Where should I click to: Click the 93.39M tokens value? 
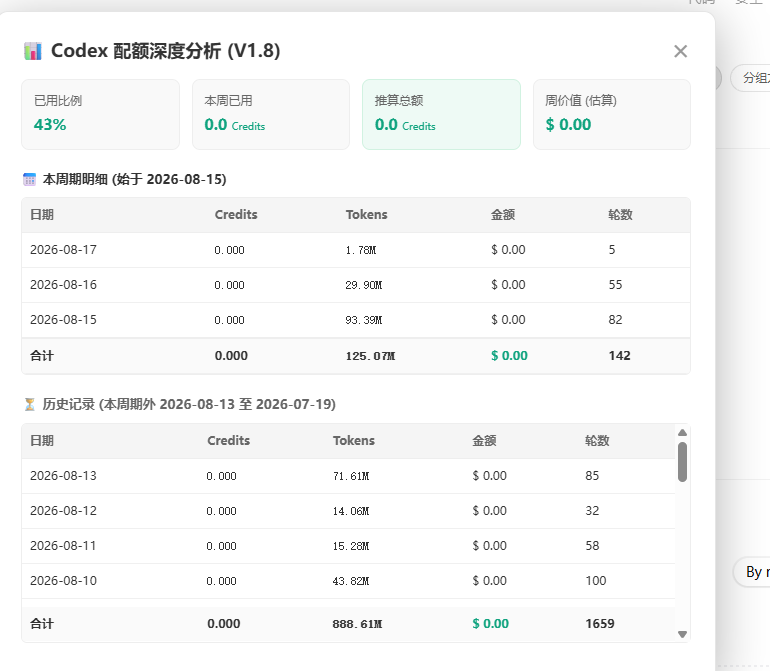click(x=364, y=320)
